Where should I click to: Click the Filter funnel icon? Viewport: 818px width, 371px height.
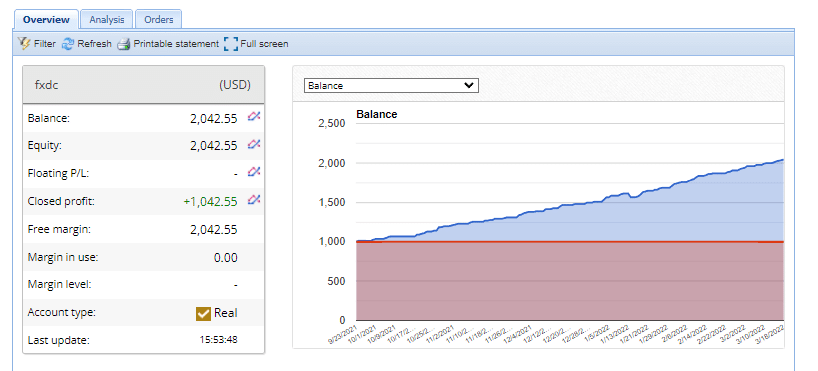point(24,44)
